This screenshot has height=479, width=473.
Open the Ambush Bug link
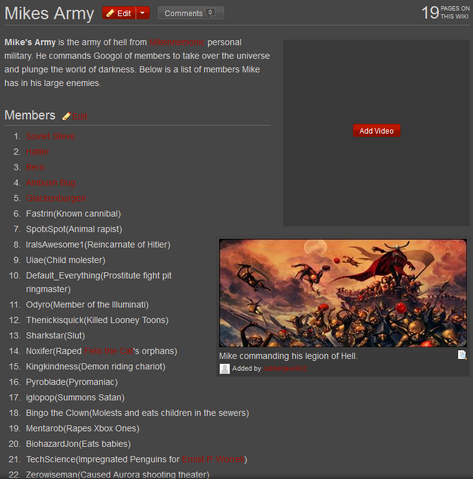pos(51,183)
